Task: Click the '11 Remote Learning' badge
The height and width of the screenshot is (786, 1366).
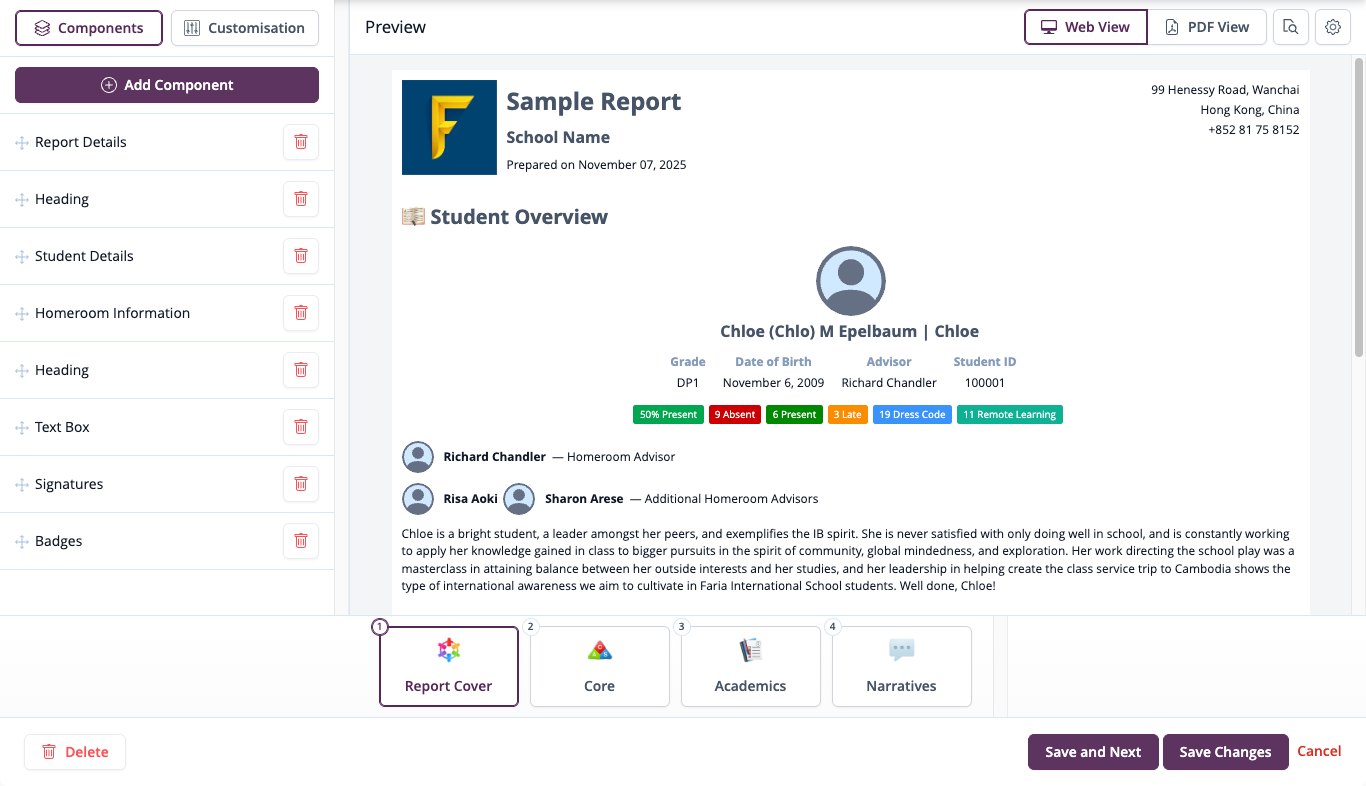Action: [x=1010, y=415]
